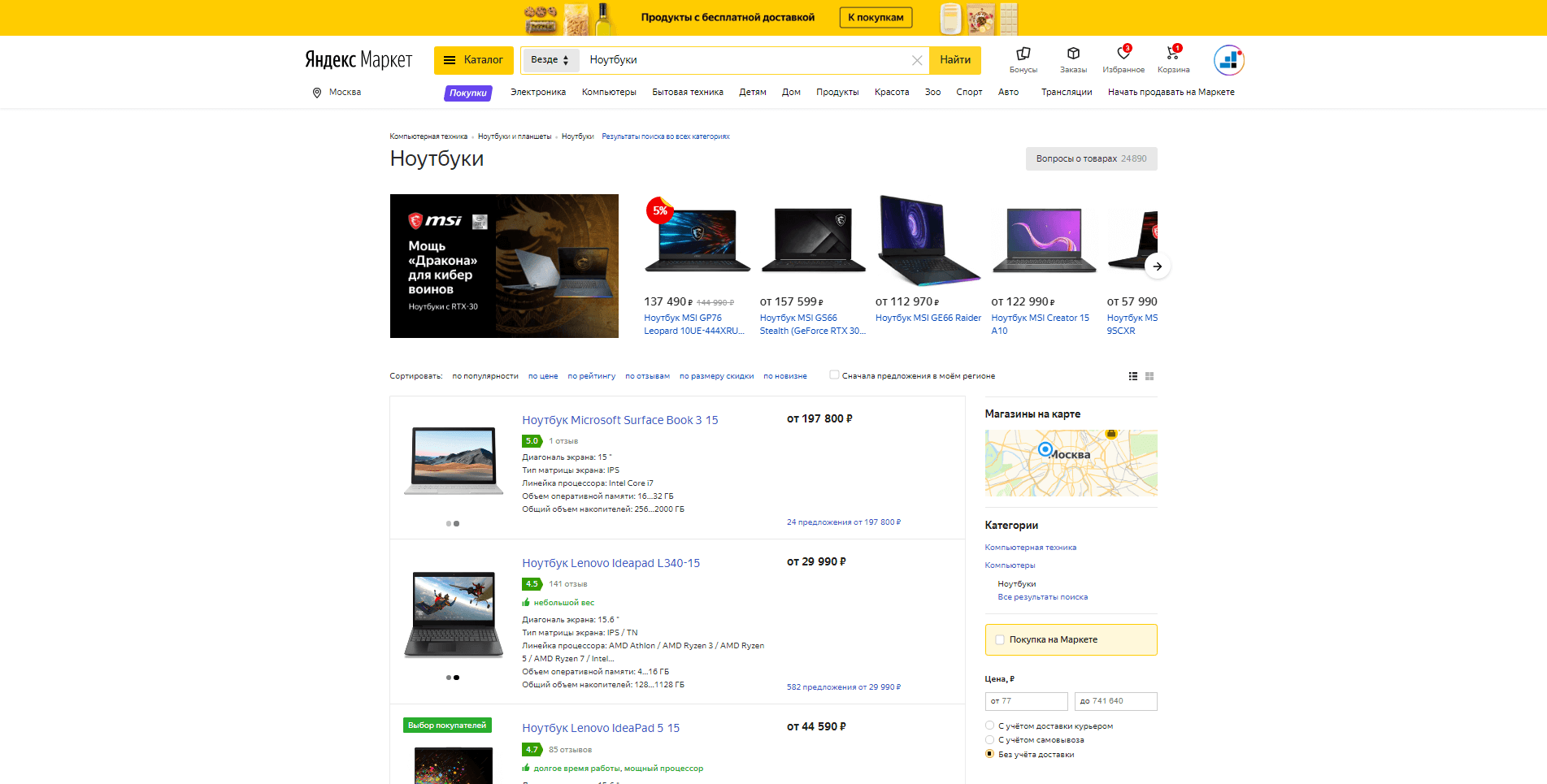Open the Красота category menu
This screenshot has height=784, width=1547.
tap(892, 93)
